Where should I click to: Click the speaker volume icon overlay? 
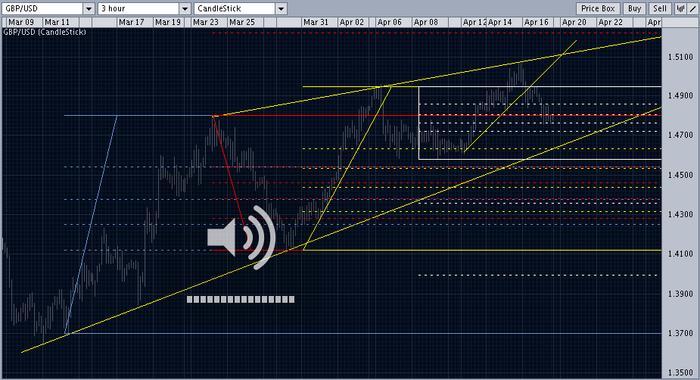[x=241, y=237]
